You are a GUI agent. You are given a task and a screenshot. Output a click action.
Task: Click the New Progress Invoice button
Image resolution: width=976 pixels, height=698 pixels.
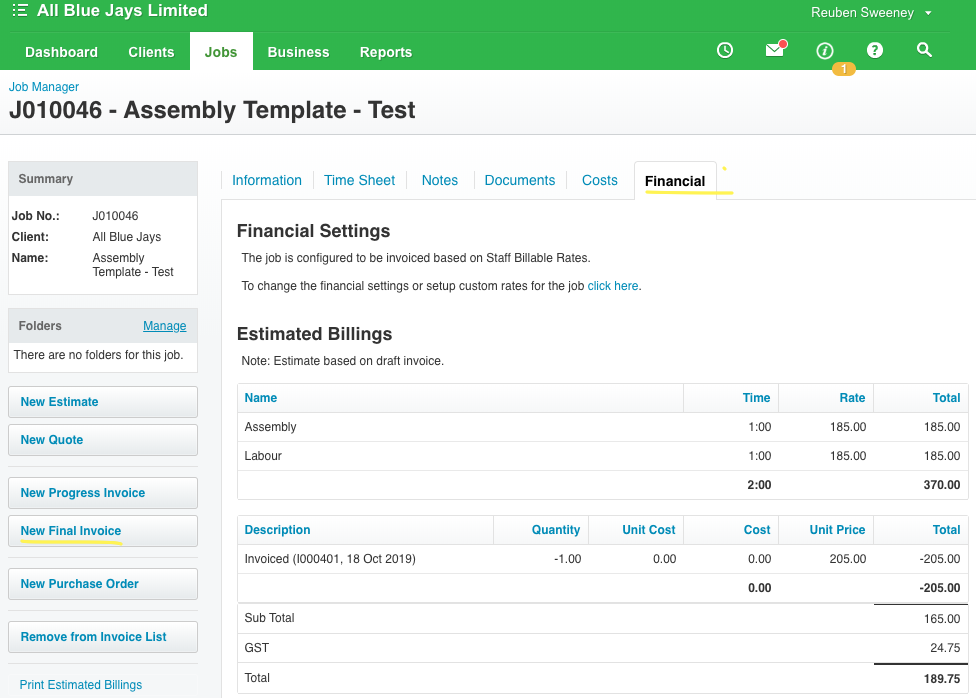pos(103,493)
